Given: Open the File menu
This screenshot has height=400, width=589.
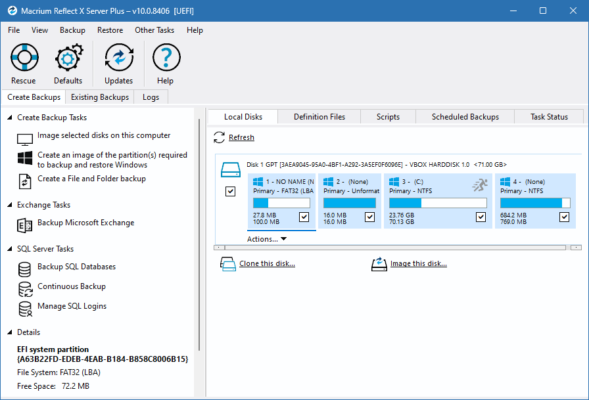Looking at the screenshot, I should tap(14, 30).
